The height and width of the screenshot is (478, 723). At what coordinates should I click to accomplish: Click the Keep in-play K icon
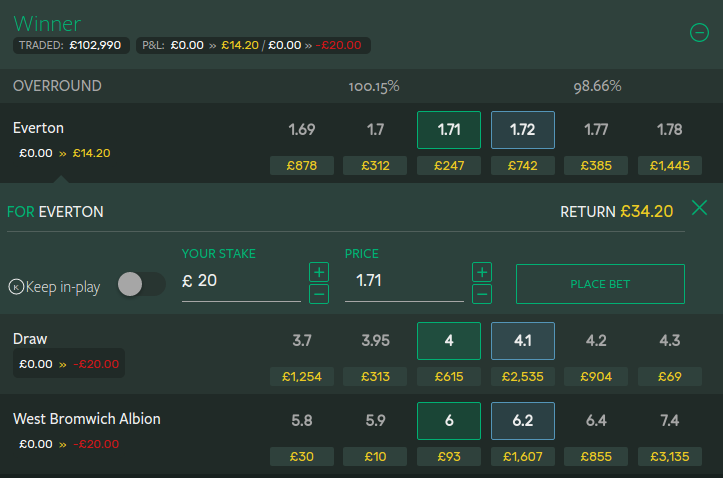pos(16,287)
